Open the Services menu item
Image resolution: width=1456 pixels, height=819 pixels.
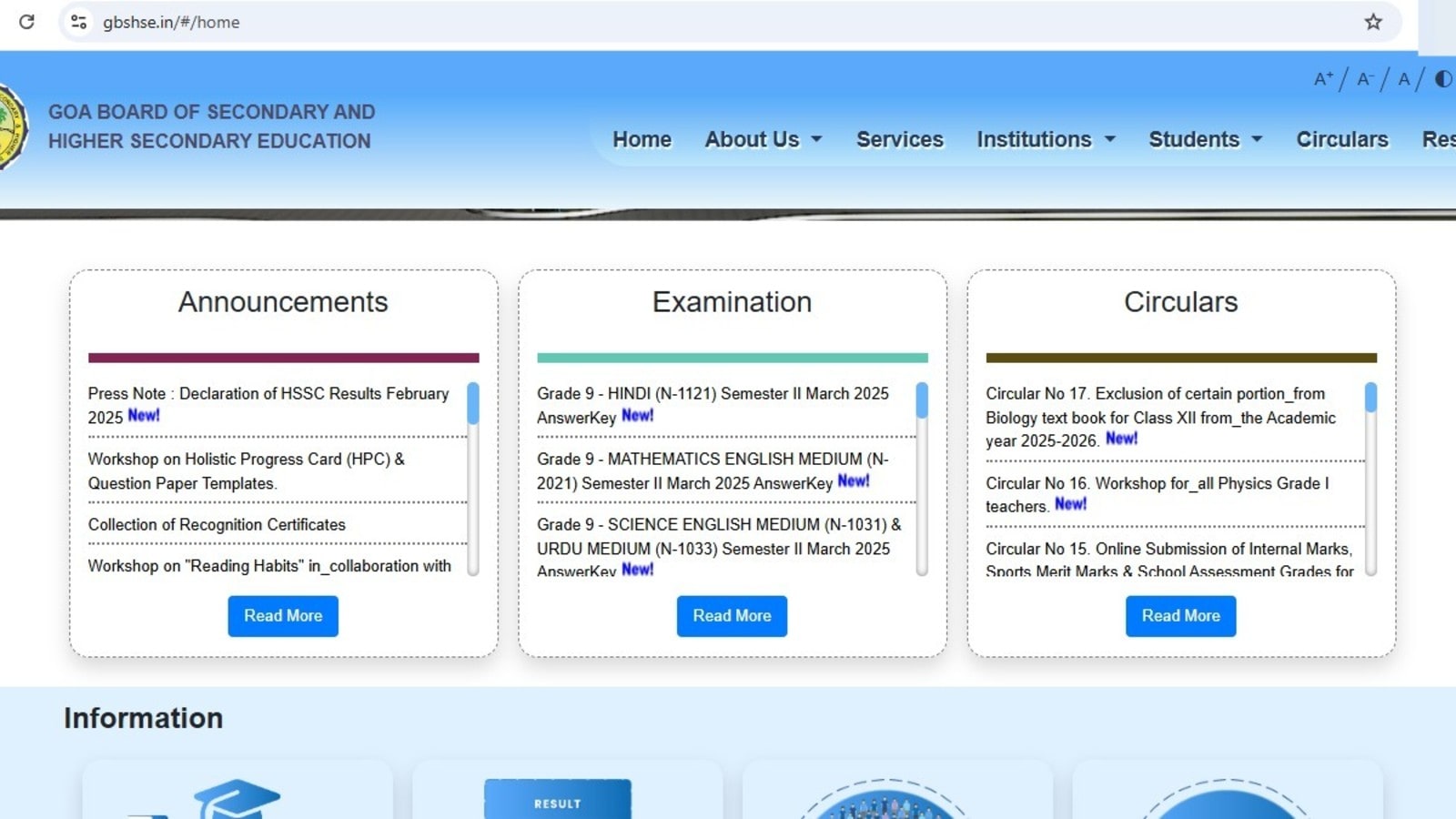(x=899, y=139)
